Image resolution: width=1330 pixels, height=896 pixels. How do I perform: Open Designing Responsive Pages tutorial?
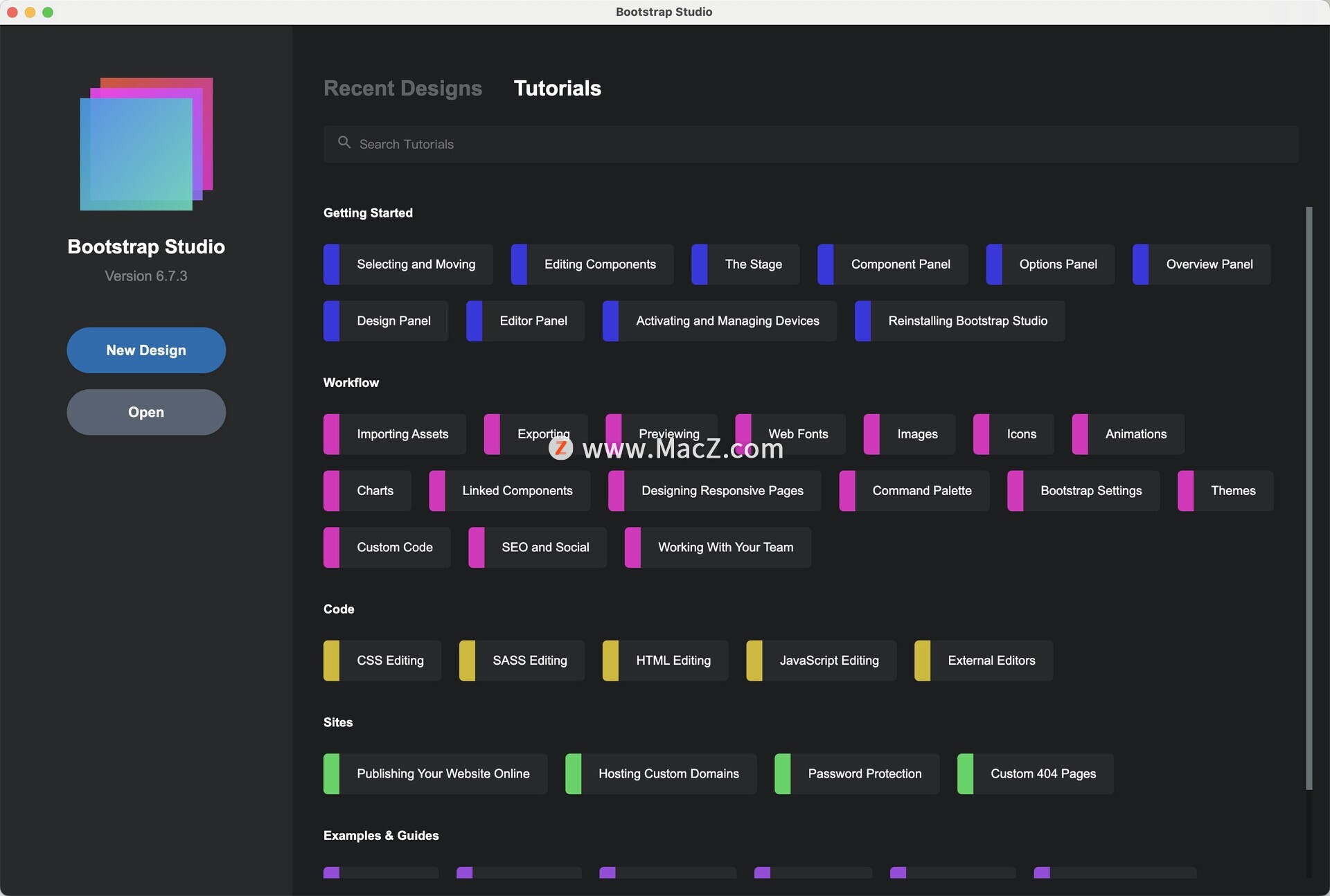pyautogui.click(x=714, y=491)
